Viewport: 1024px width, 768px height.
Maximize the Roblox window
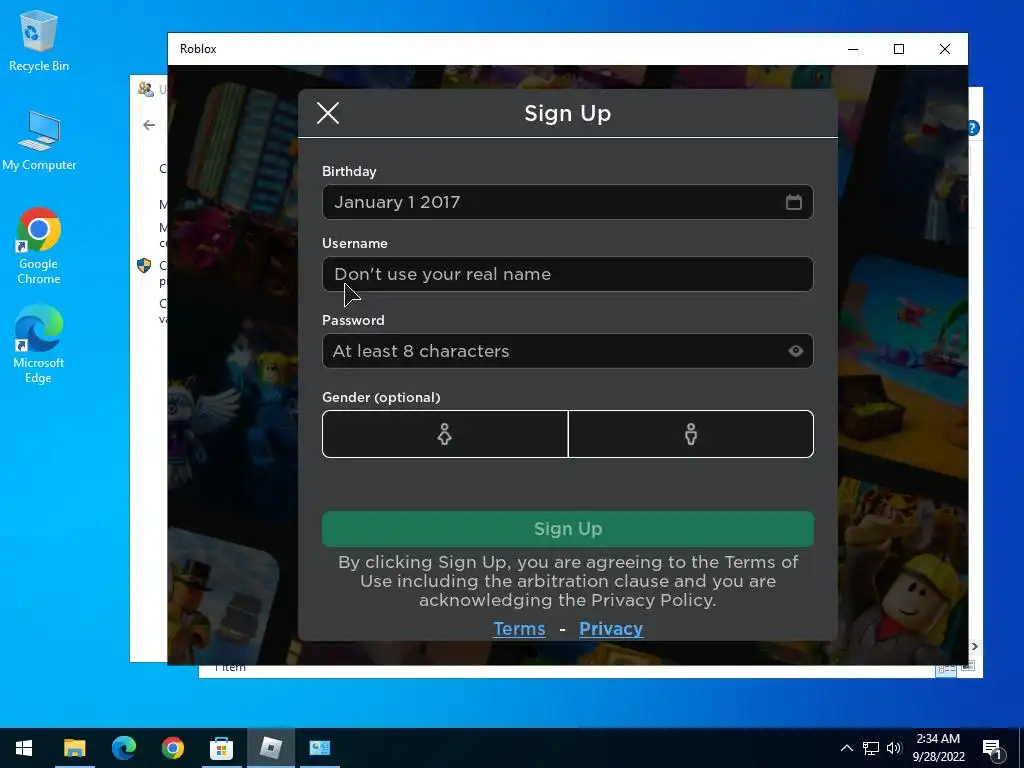point(899,49)
